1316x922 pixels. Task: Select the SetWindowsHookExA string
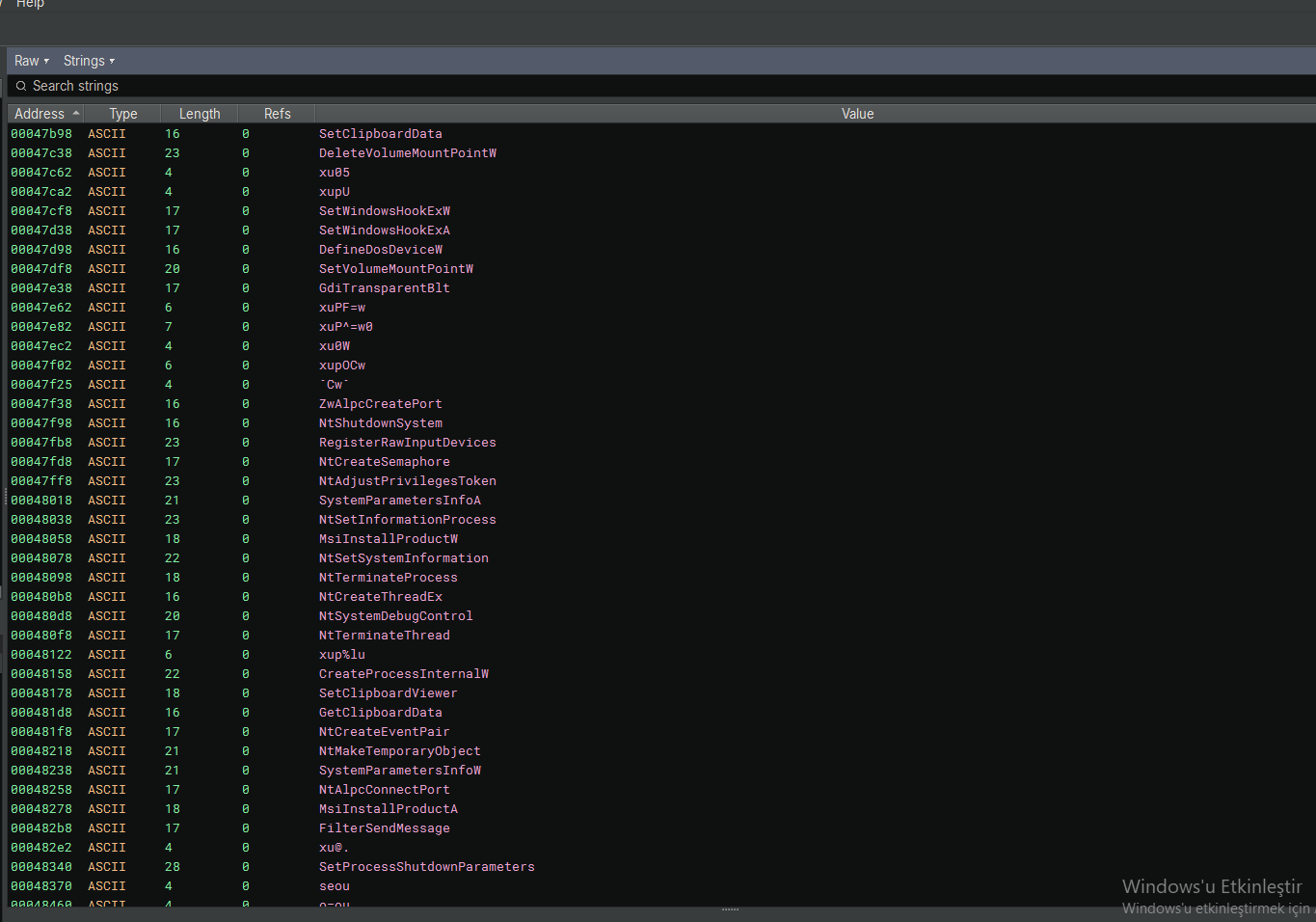[x=385, y=230]
